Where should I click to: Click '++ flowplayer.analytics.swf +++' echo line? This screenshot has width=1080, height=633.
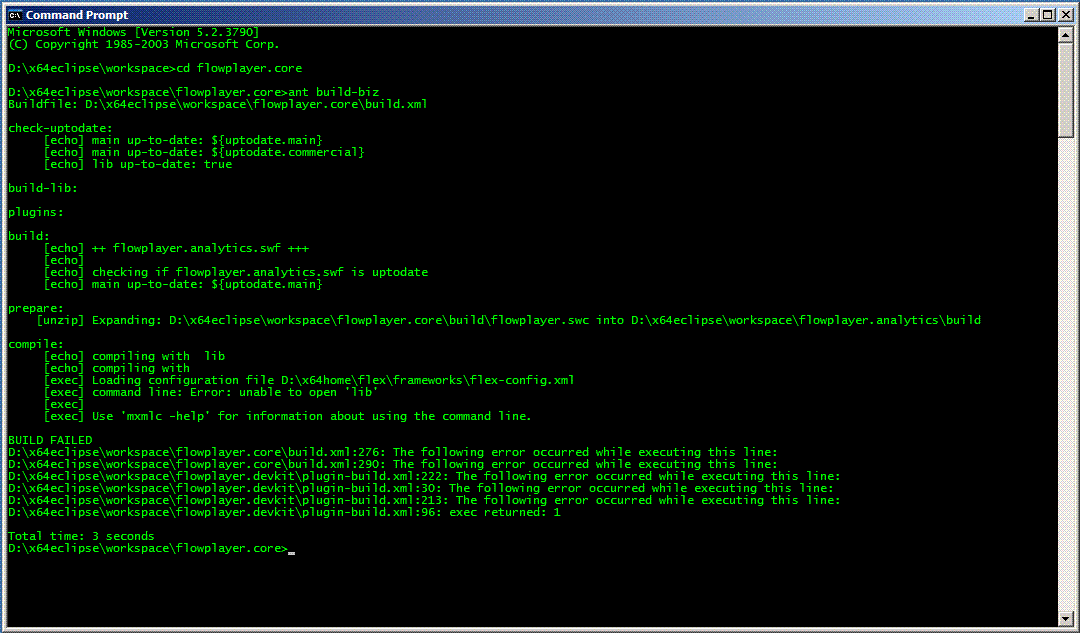pyautogui.click(x=176, y=248)
